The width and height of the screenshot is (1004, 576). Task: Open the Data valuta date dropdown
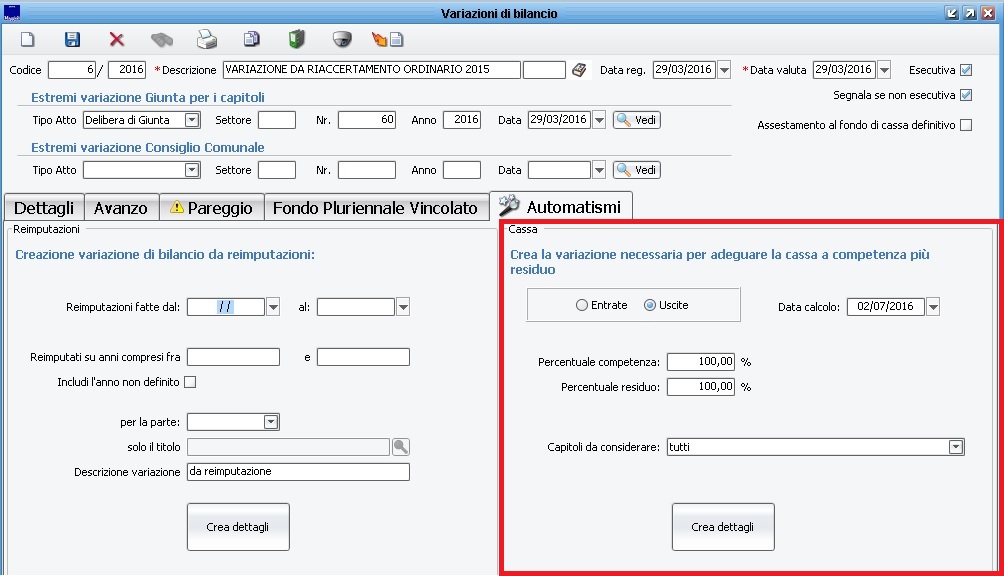click(884, 70)
